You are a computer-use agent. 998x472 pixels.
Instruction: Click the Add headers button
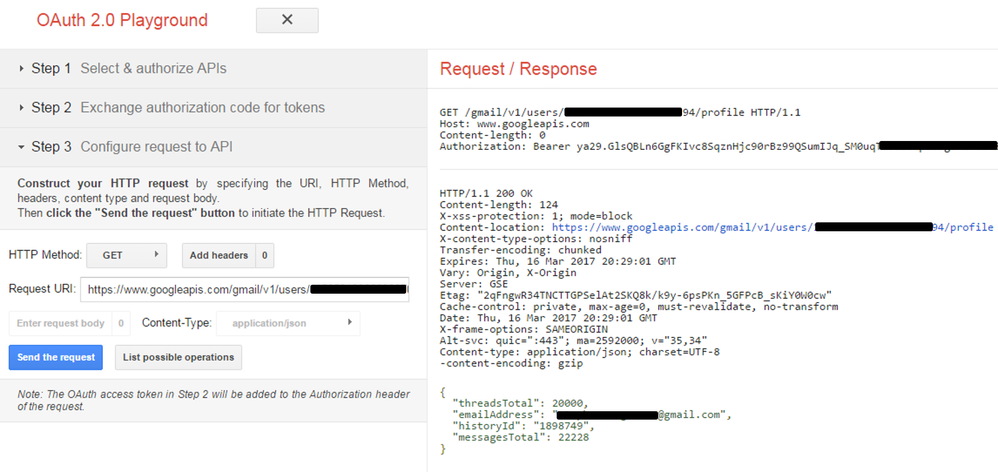tap(219, 256)
